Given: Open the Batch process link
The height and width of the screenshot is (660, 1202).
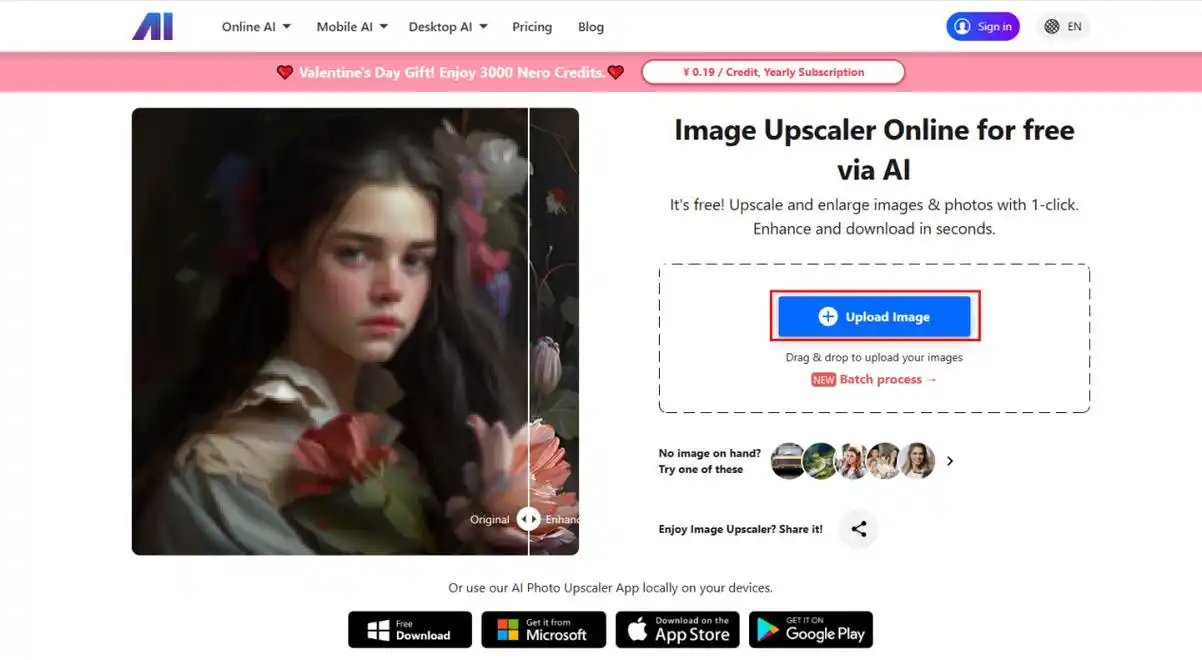Looking at the screenshot, I should (886, 380).
